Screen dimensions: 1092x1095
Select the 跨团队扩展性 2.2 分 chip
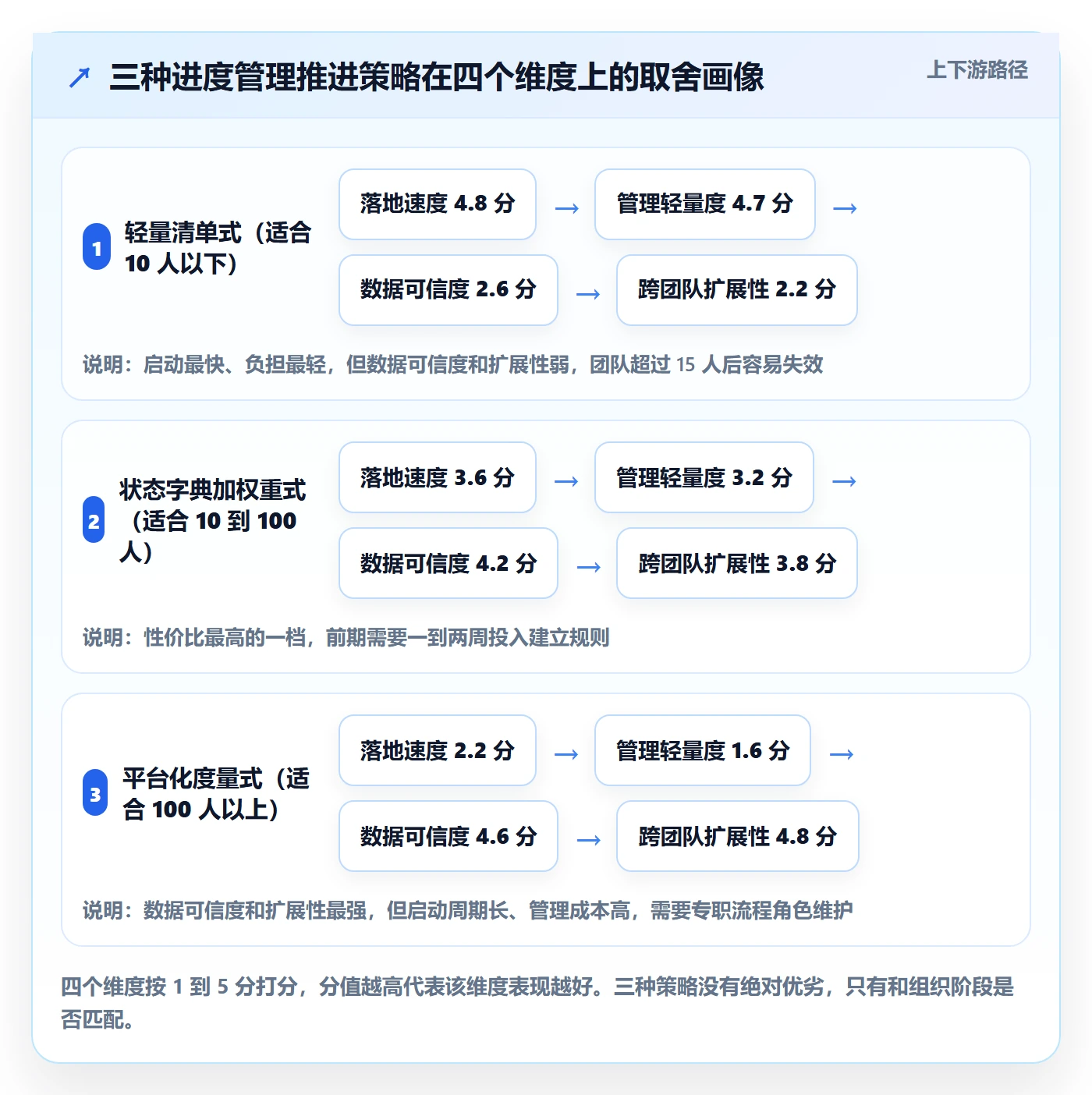point(737,290)
